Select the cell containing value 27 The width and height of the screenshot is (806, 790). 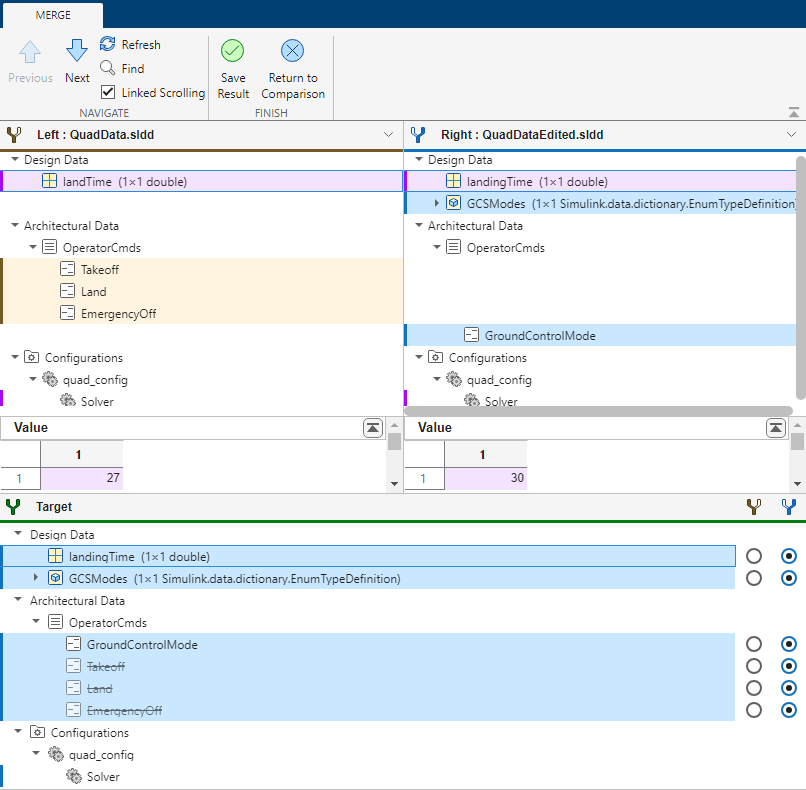tap(81, 477)
